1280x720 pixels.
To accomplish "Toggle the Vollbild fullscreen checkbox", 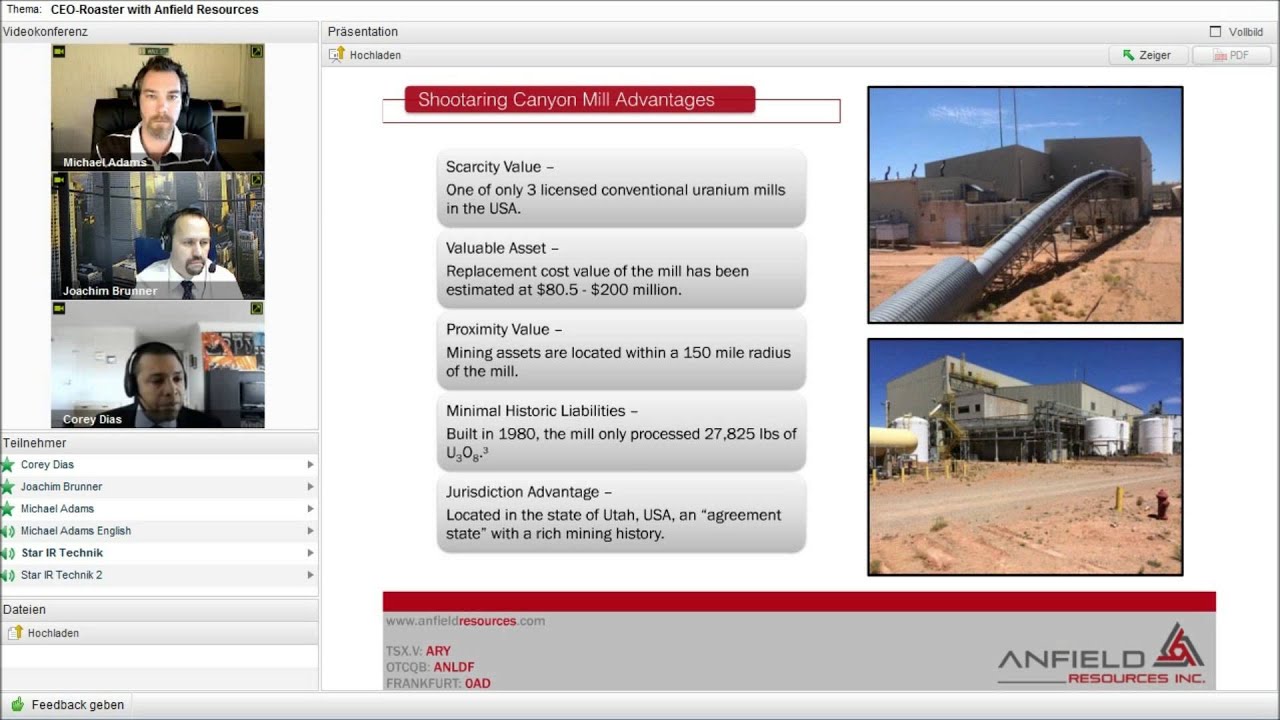I will pyautogui.click(x=1216, y=32).
